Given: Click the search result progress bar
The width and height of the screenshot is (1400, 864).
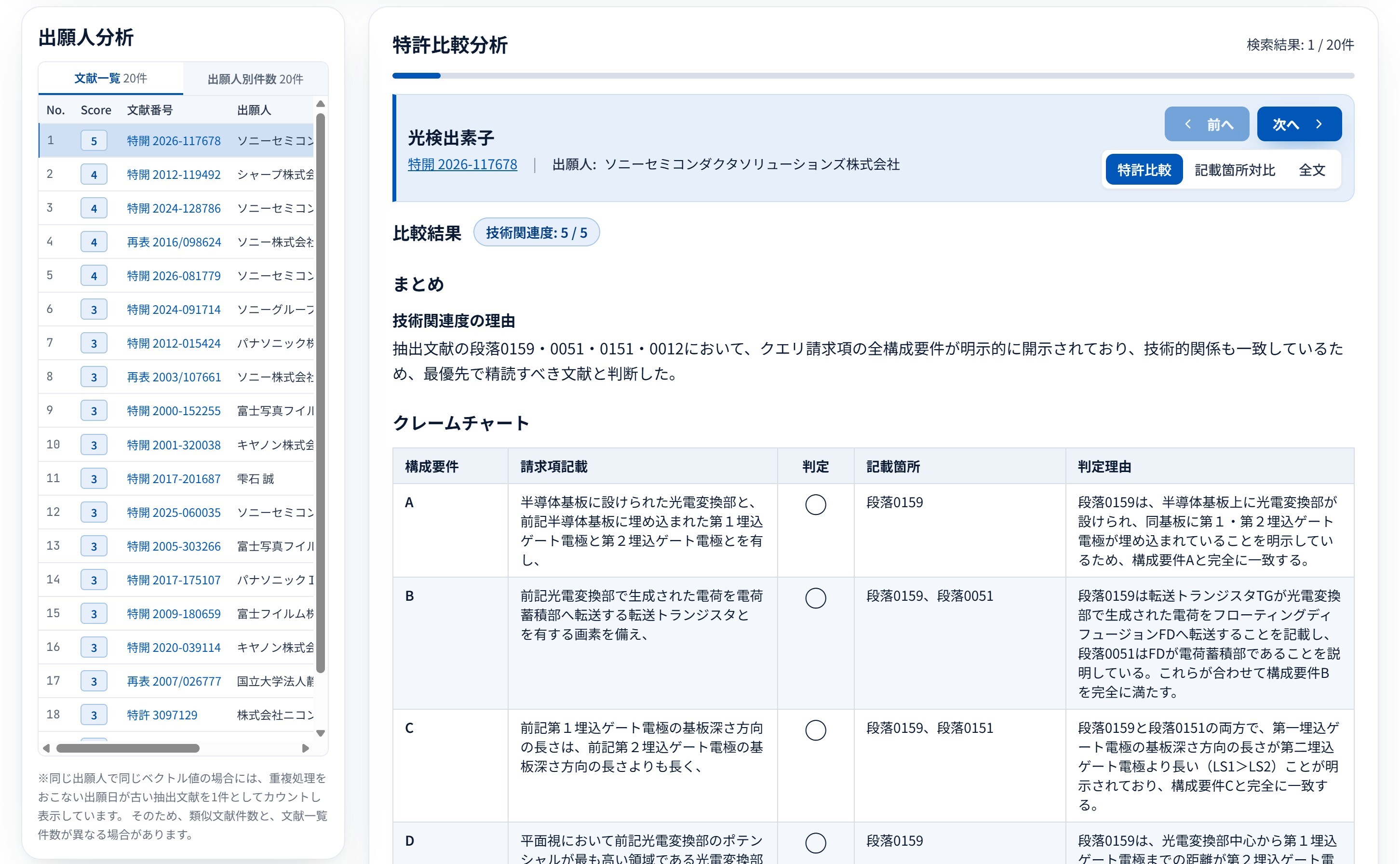Looking at the screenshot, I should tap(873, 75).
